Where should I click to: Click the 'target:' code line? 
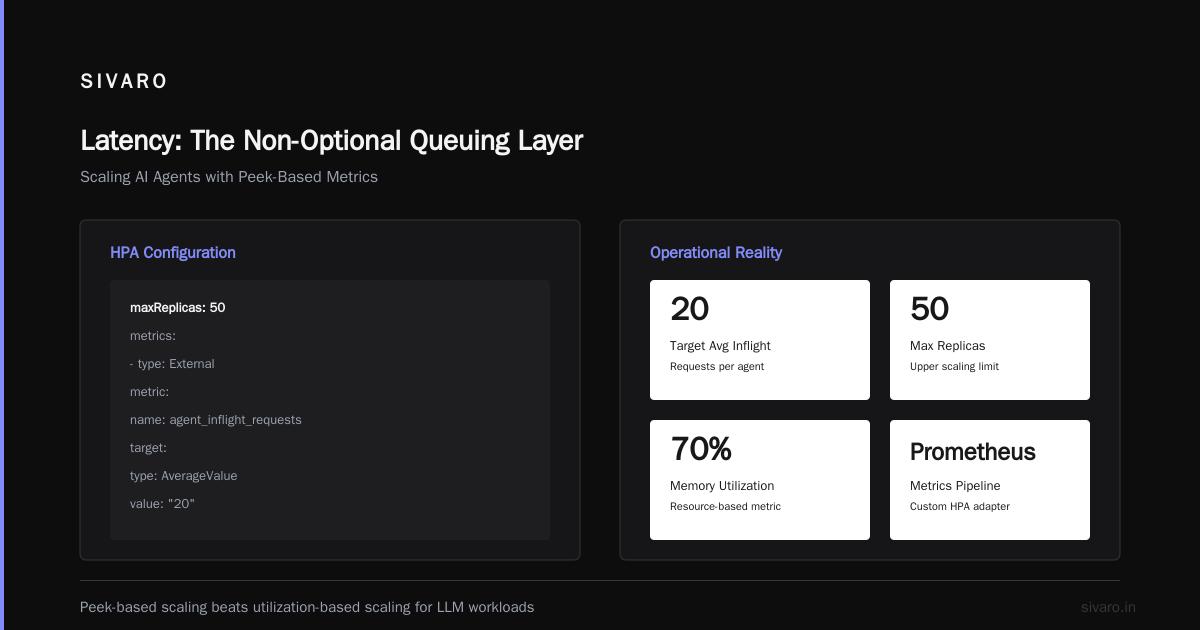(148, 447)
